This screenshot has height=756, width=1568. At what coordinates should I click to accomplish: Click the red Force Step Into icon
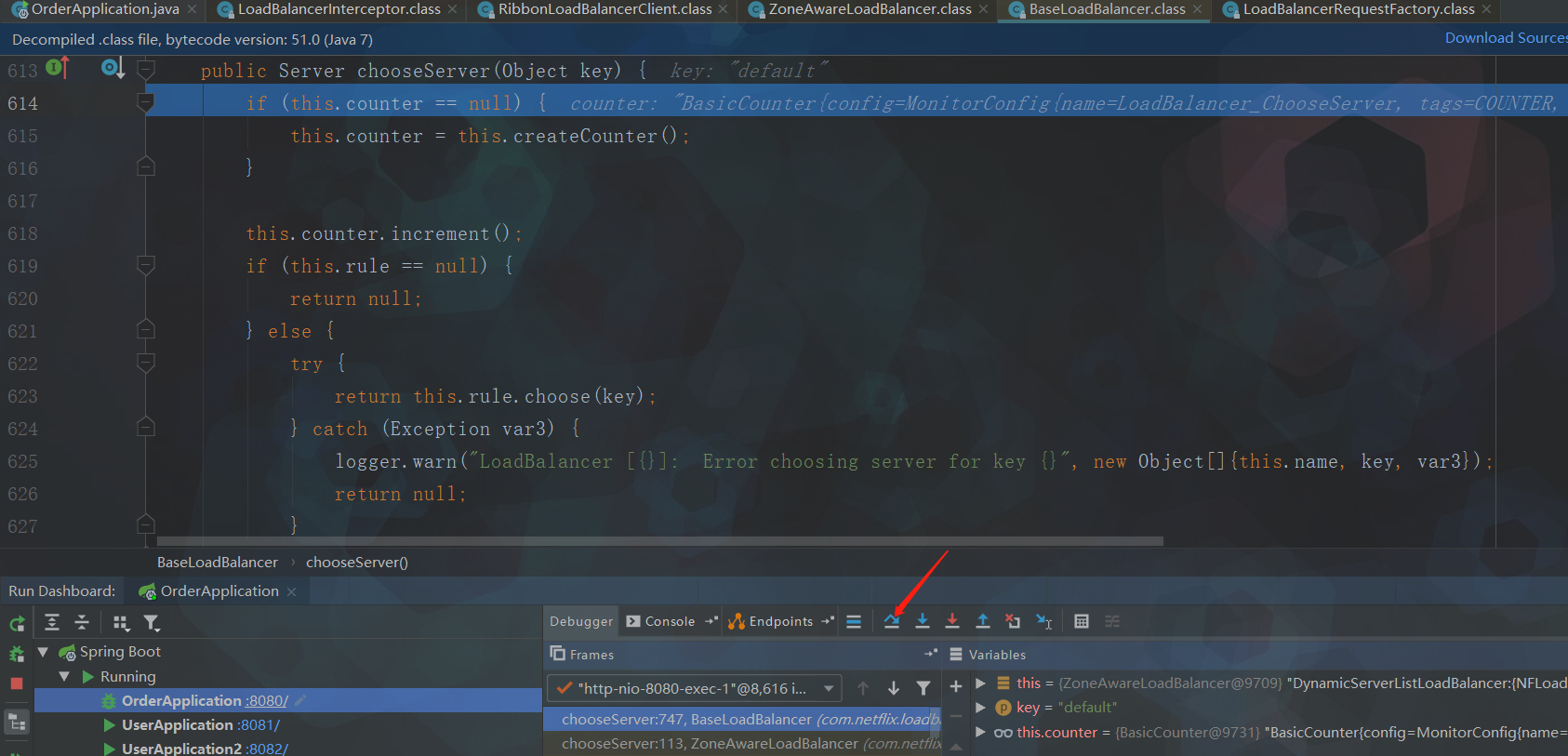(x=952, y=621)
